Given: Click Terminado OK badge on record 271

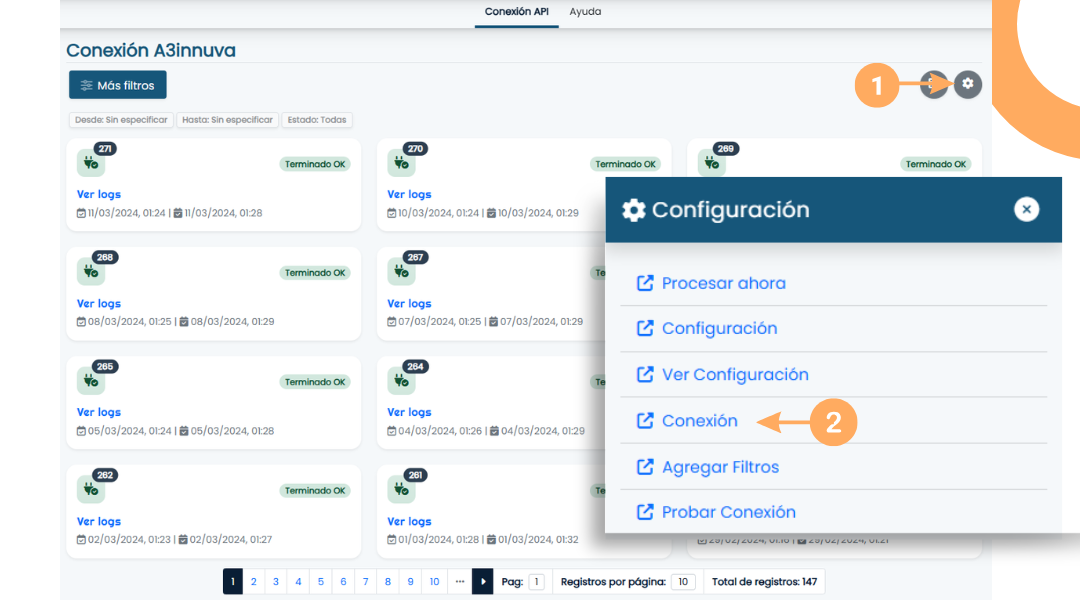Looking at the screenshot, I should [x=315, y=164].
